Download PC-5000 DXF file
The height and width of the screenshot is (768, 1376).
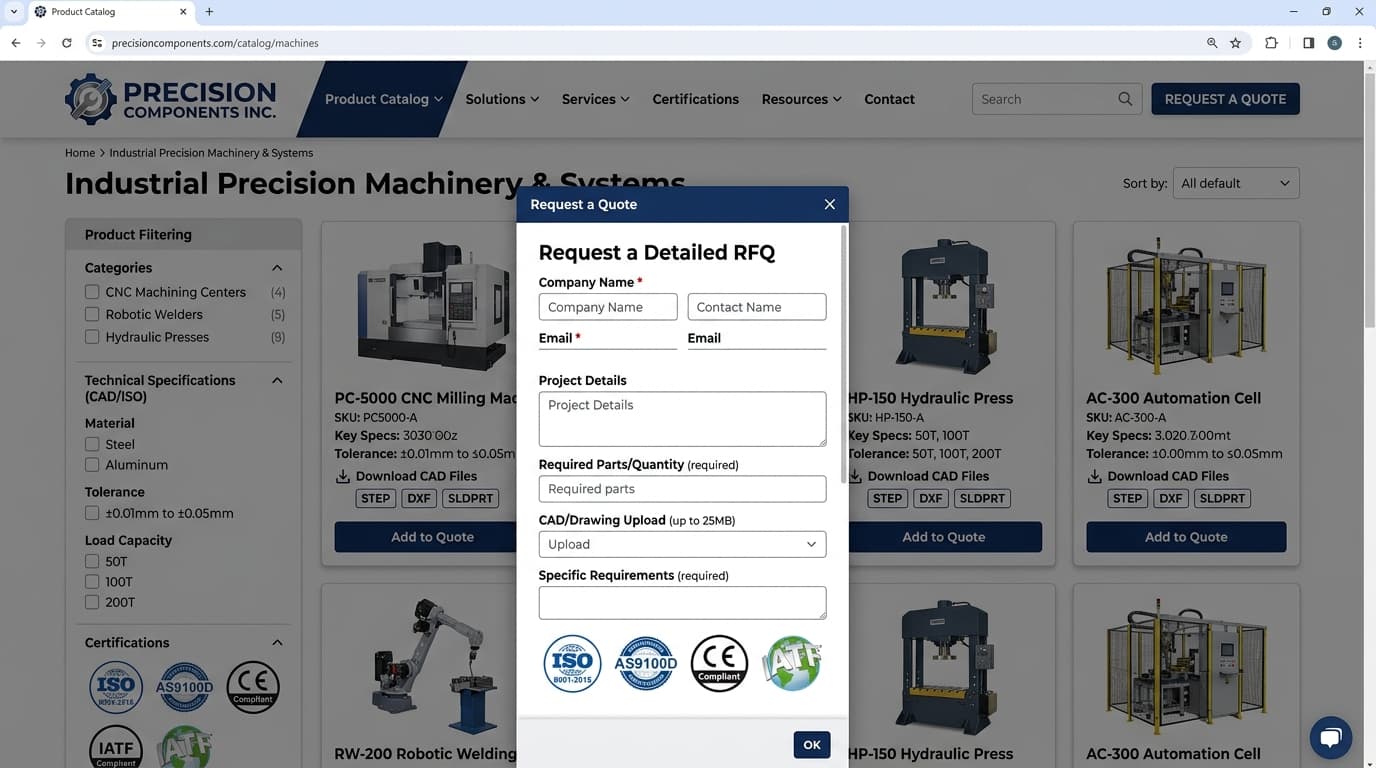pyautogui.click(x=418, y=498)
